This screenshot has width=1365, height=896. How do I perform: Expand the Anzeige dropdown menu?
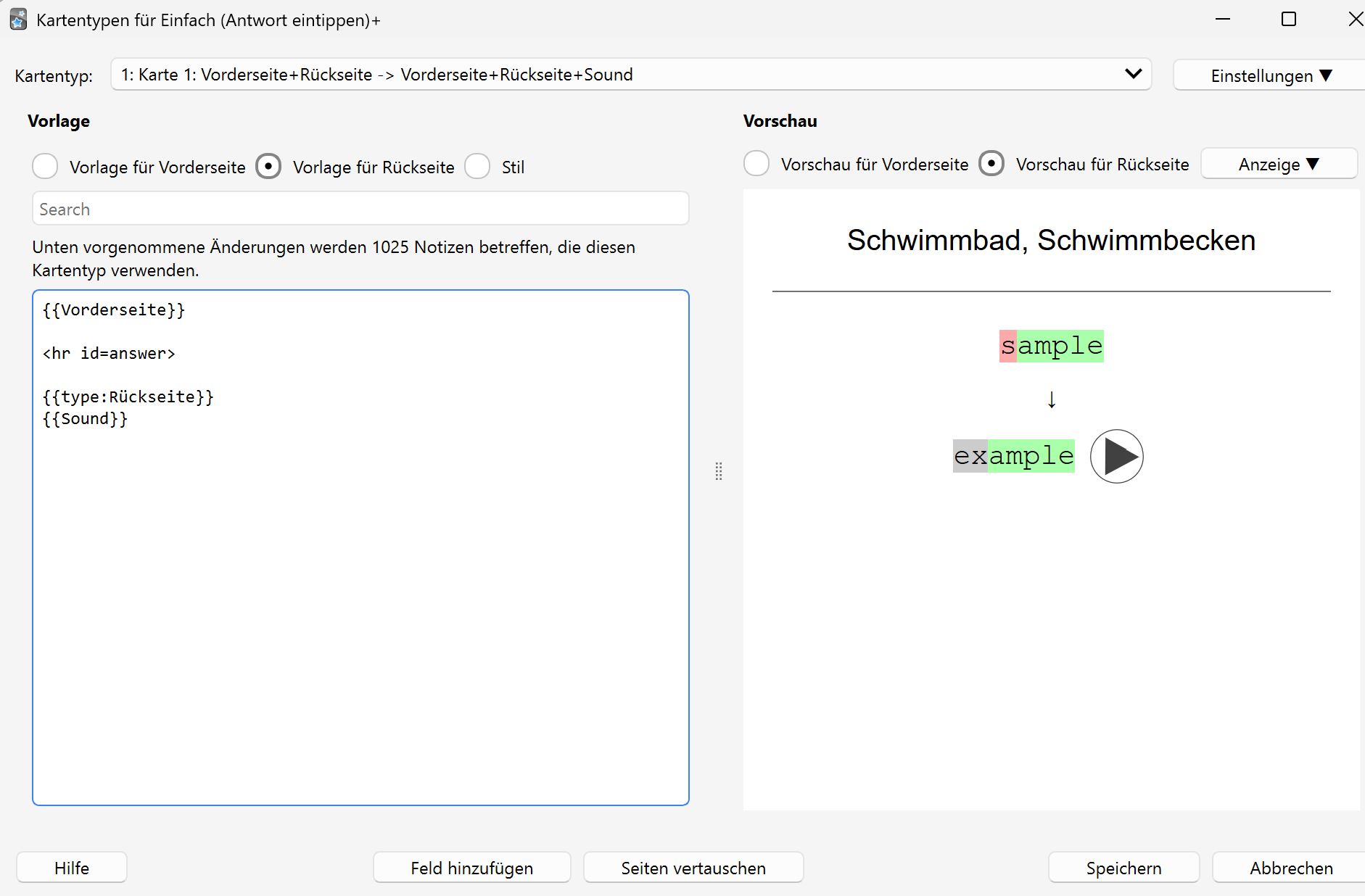[1279, 164]
